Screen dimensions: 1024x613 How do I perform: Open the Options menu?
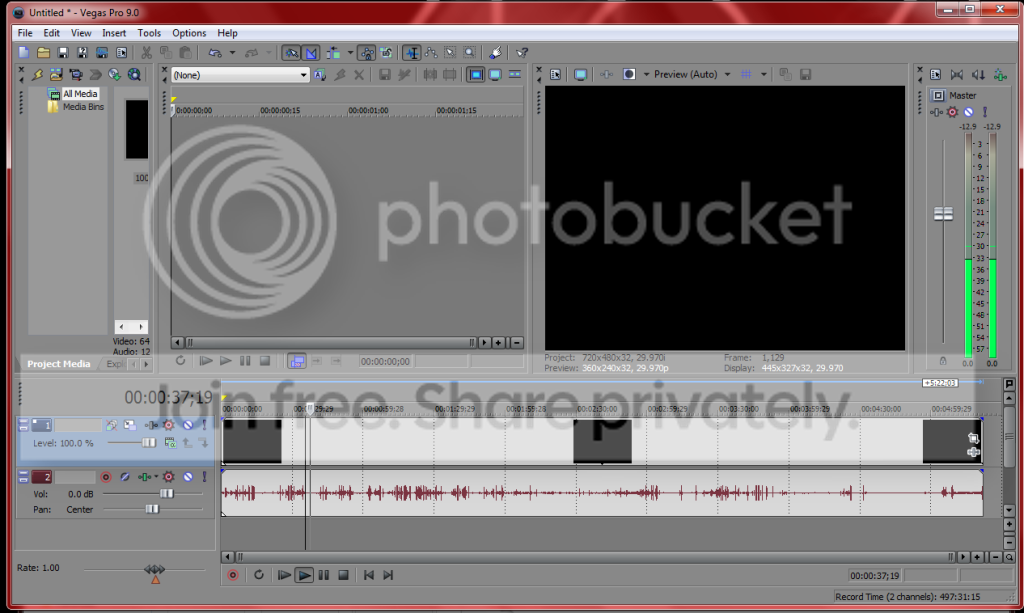point(189,33)
